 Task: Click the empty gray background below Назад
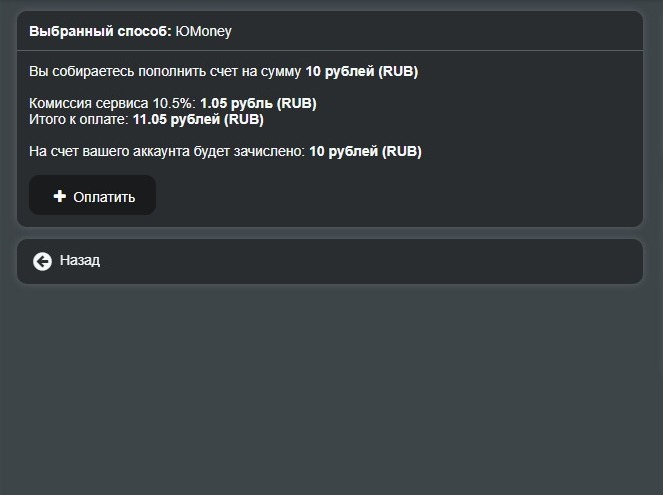pyautogui.click(x=330, y=389)
